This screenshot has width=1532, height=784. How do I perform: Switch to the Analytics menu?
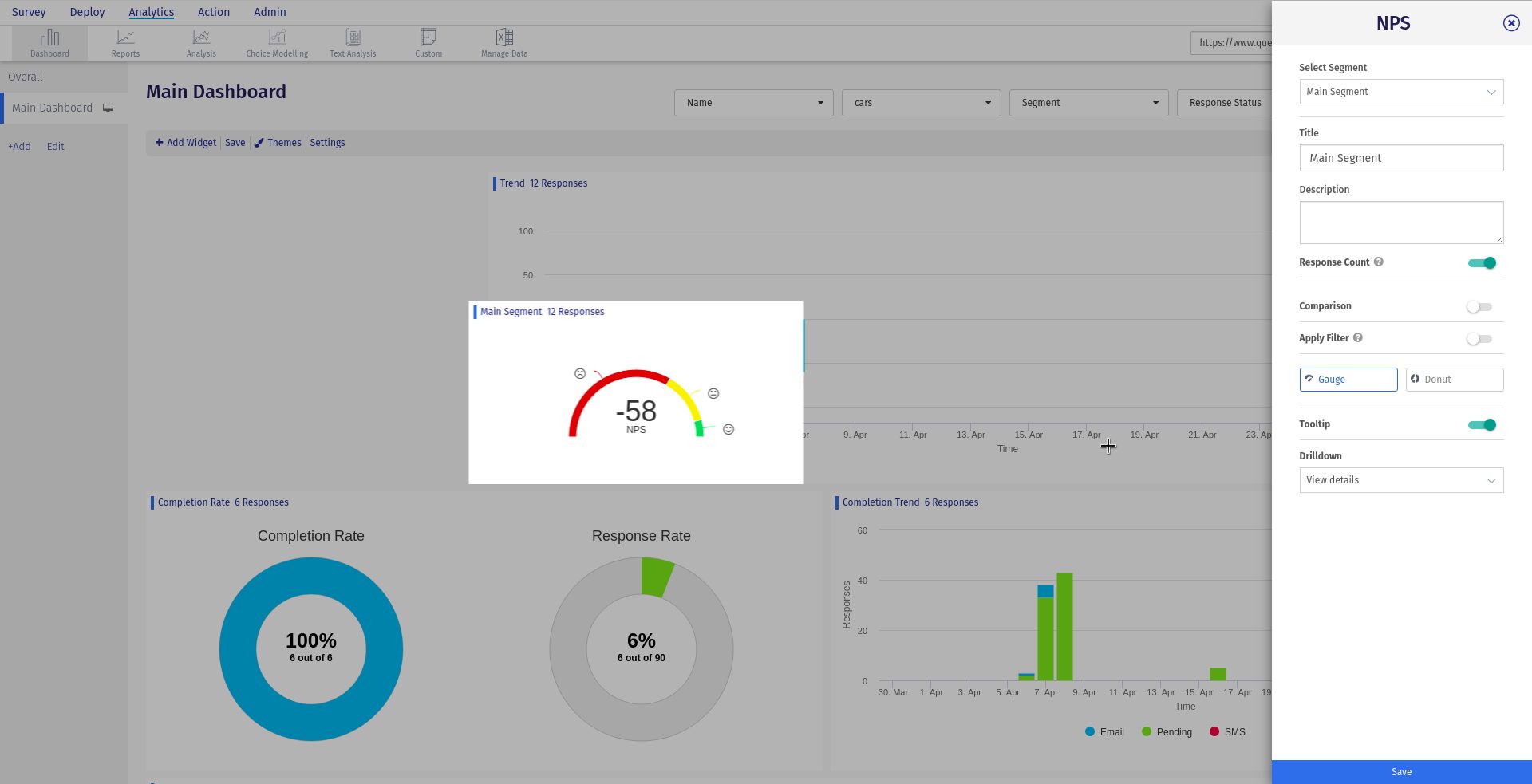click(151, 12)
